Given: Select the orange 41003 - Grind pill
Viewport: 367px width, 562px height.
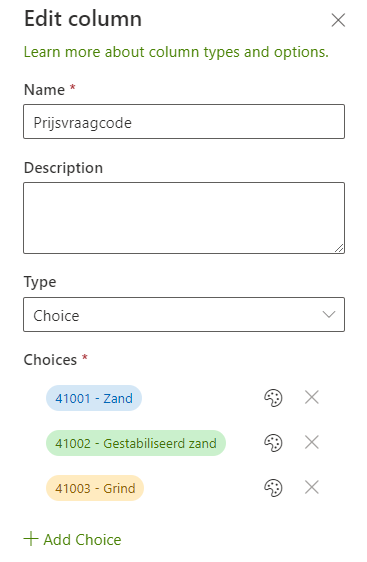Looking at the screenshot, I should point(95,488).
